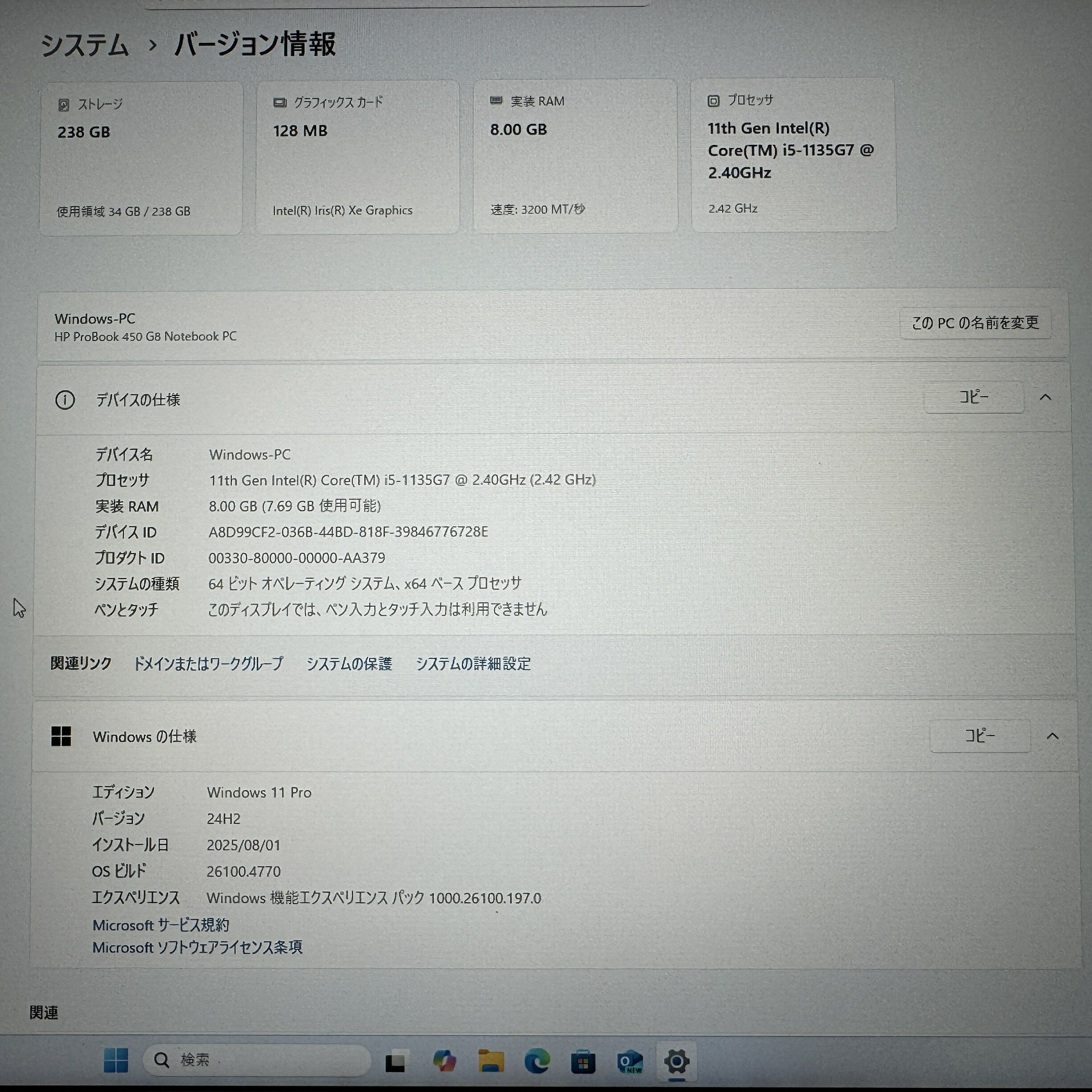The image size is (1092, 1092).
Task: Open Microsoft ソフトウェアライセンス条項 link
Action: [x=197, y=947]
